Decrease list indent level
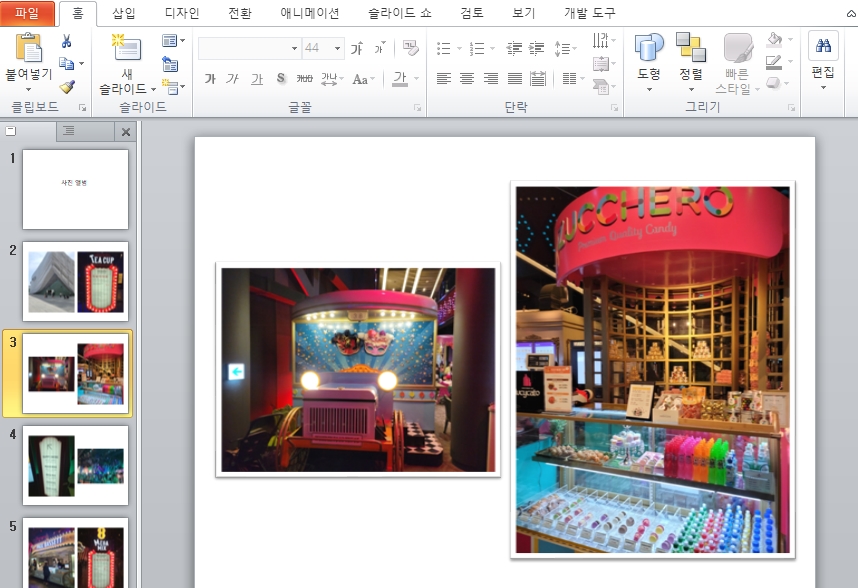Screen dimensions: 858x588 [514, 49]
